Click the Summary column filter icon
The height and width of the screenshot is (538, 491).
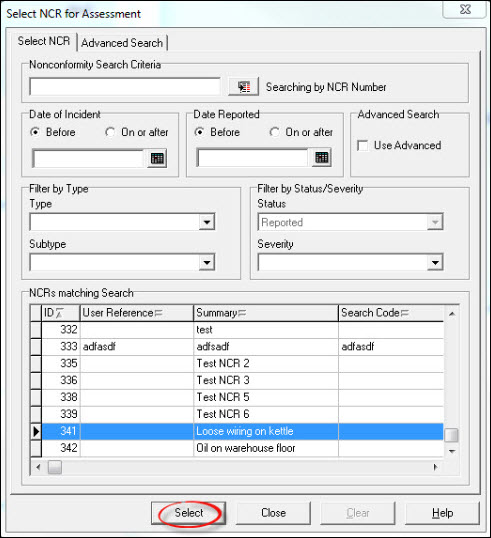coord(242,313)
